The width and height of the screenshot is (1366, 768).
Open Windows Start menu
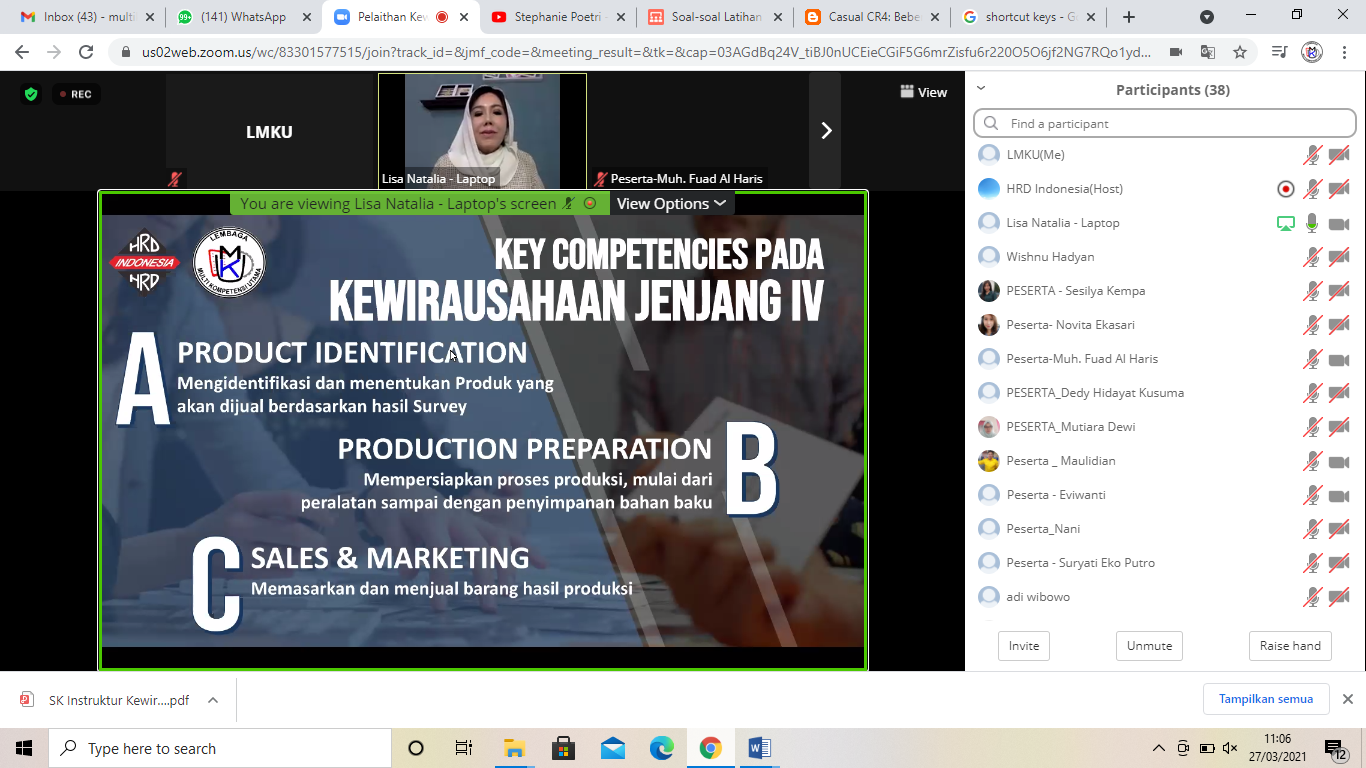click(x=24, y=748)
